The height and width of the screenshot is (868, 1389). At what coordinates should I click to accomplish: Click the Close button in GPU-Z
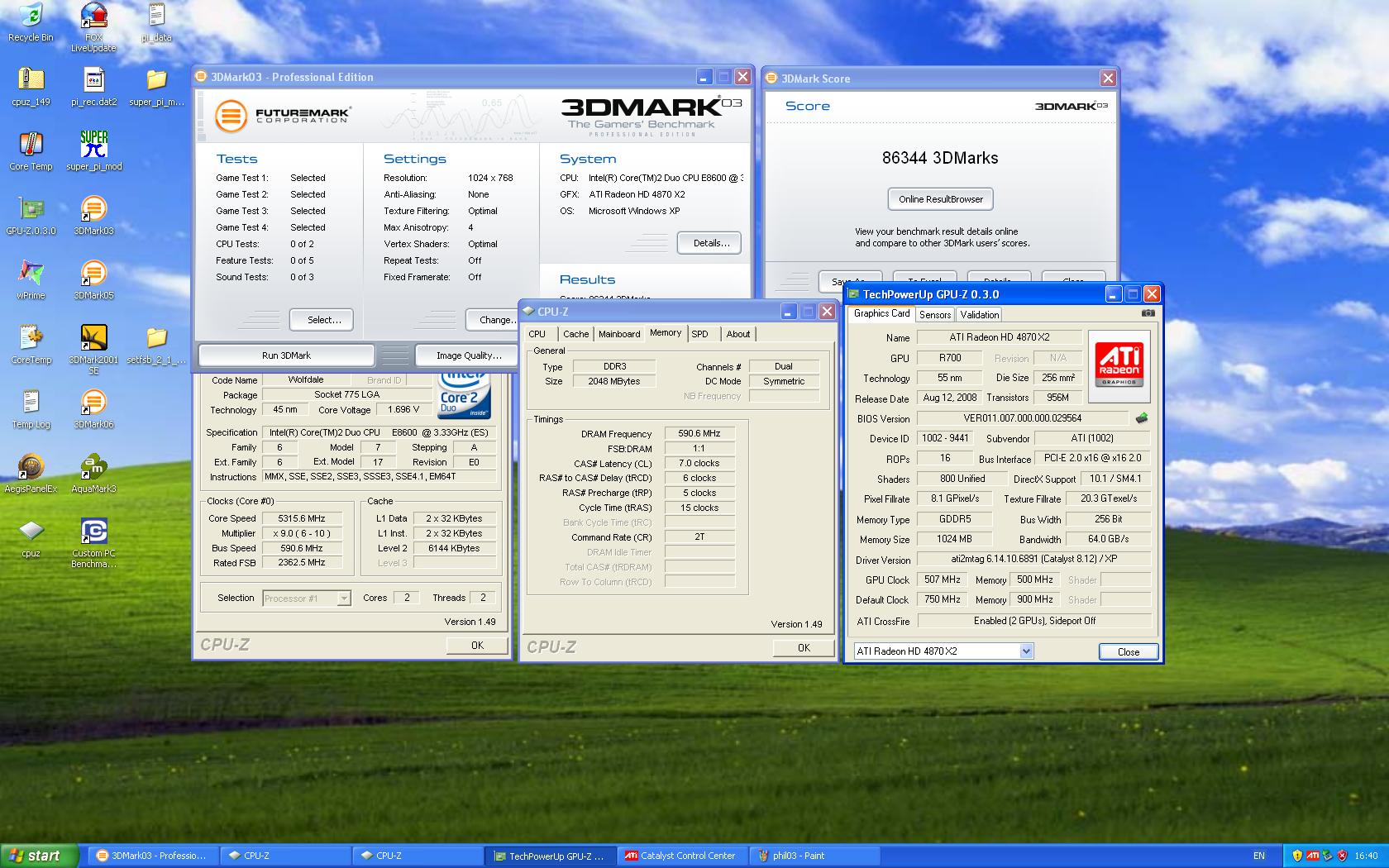(x=1128, y=651)
